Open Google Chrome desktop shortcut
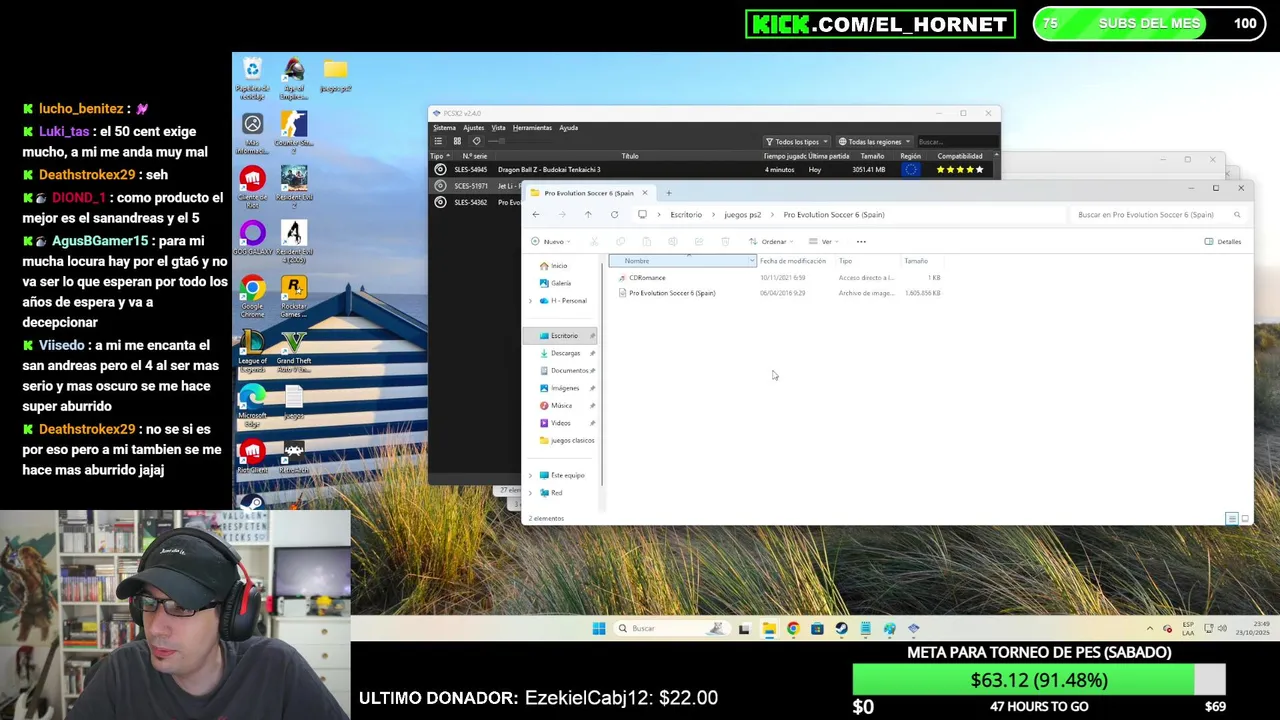This screenshot has width=1280, height=720. click(x=252, y=297)
